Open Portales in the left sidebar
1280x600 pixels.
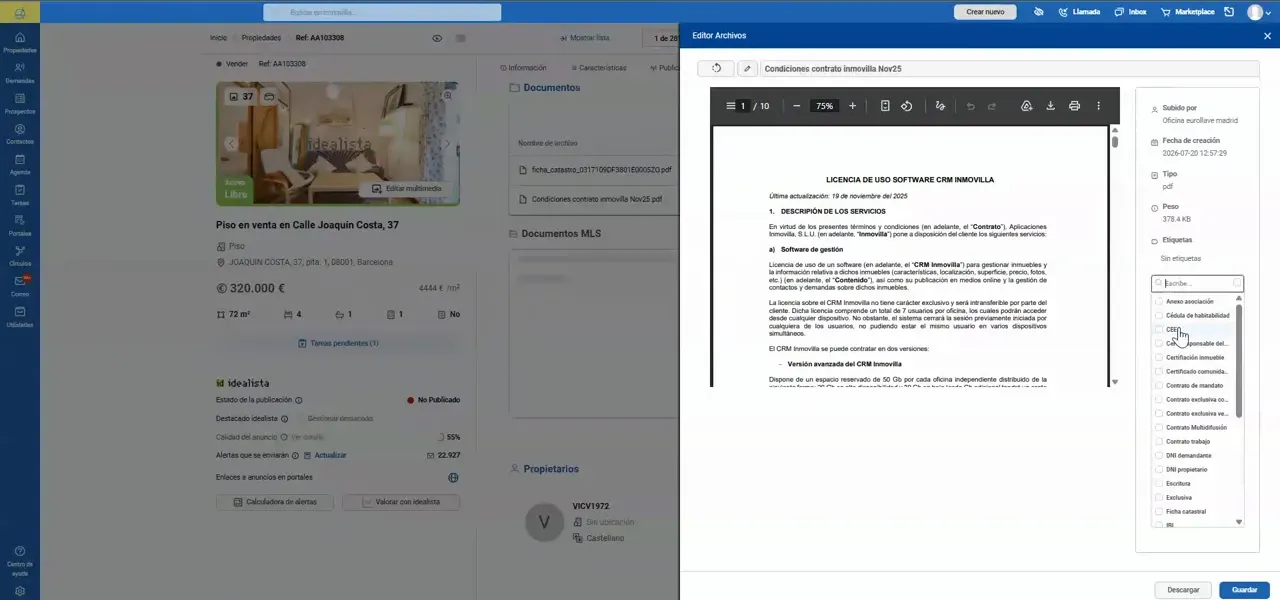pos(20,226)
